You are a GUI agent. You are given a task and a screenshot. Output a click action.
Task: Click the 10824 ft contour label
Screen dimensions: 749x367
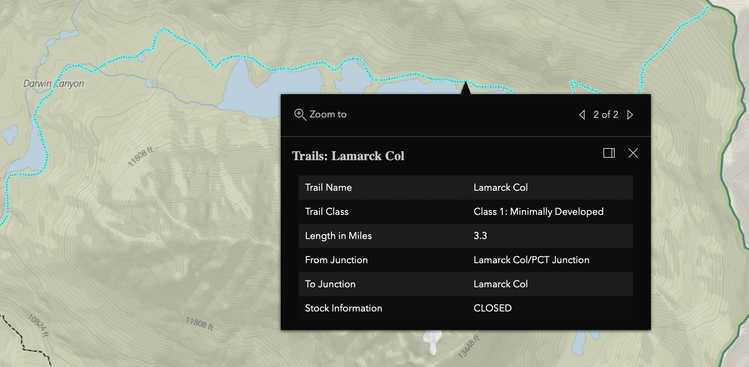[38, 325]
